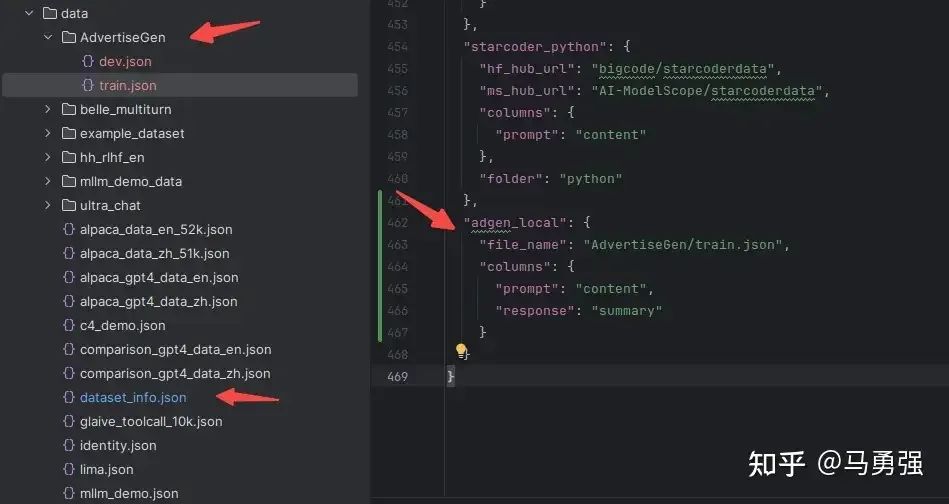The height and width of the screenshot is (504, 949).
Task: Click the JSON icon beside dev.json
Action: (x=88, y=61)
